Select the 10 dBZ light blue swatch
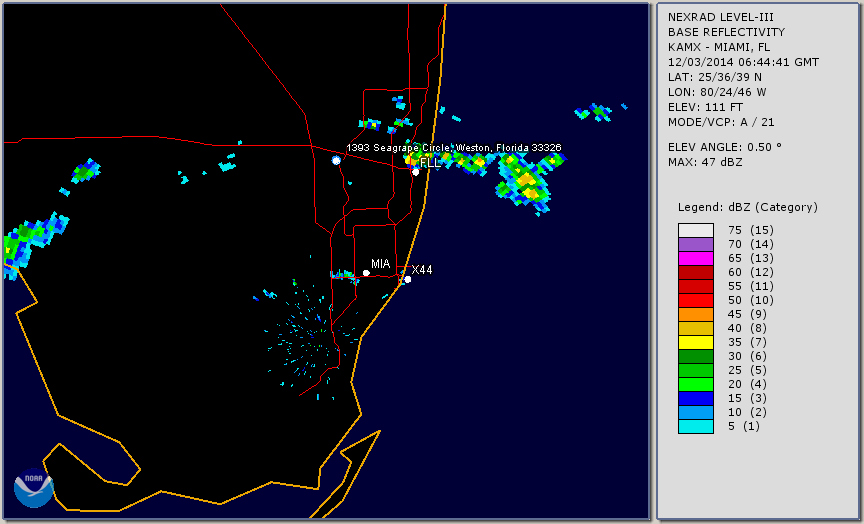The height and width of the screenshot is (524, 864). tap(696, 413)
